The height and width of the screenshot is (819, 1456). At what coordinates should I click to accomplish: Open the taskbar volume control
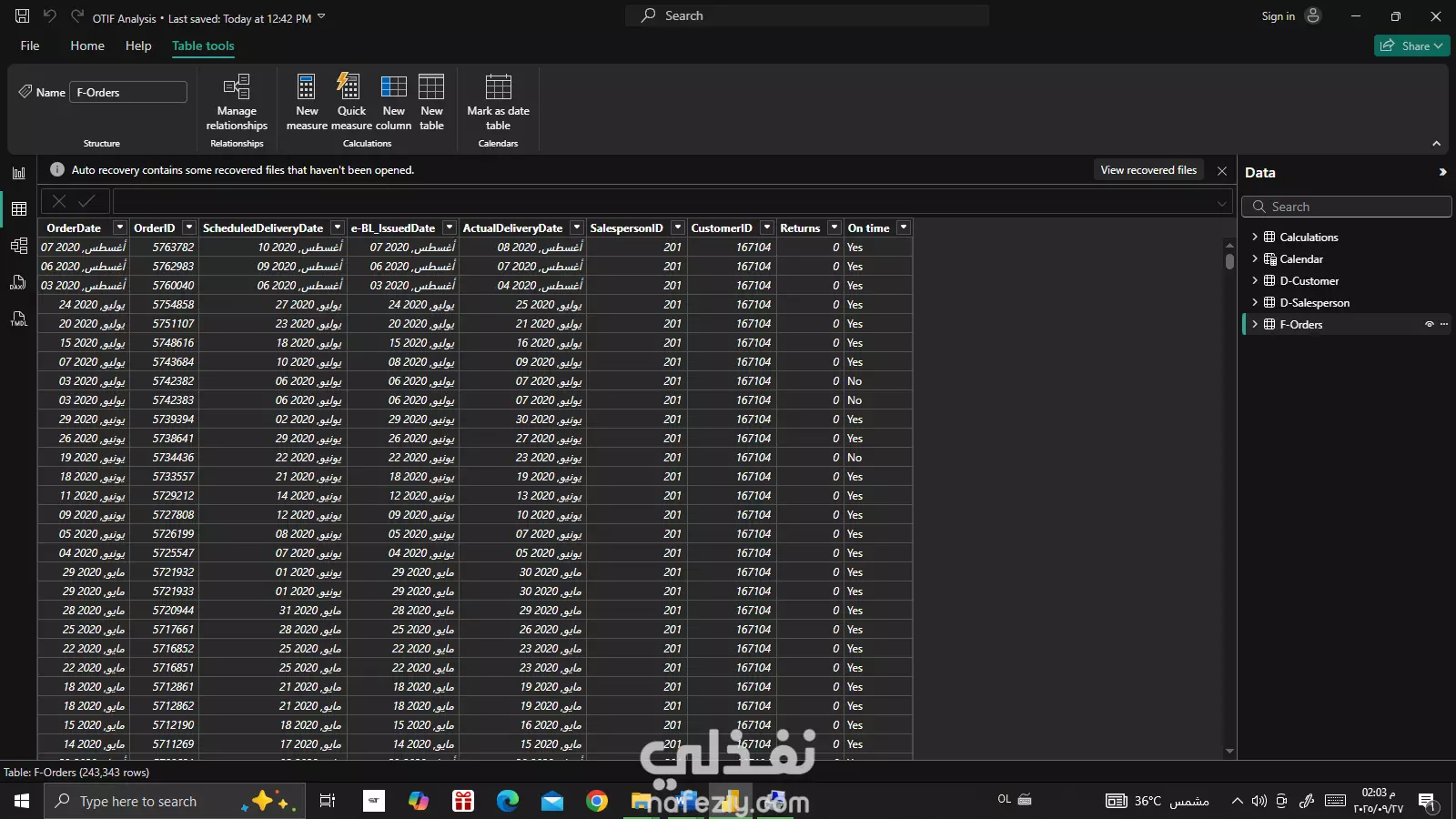coord(1259,801)
